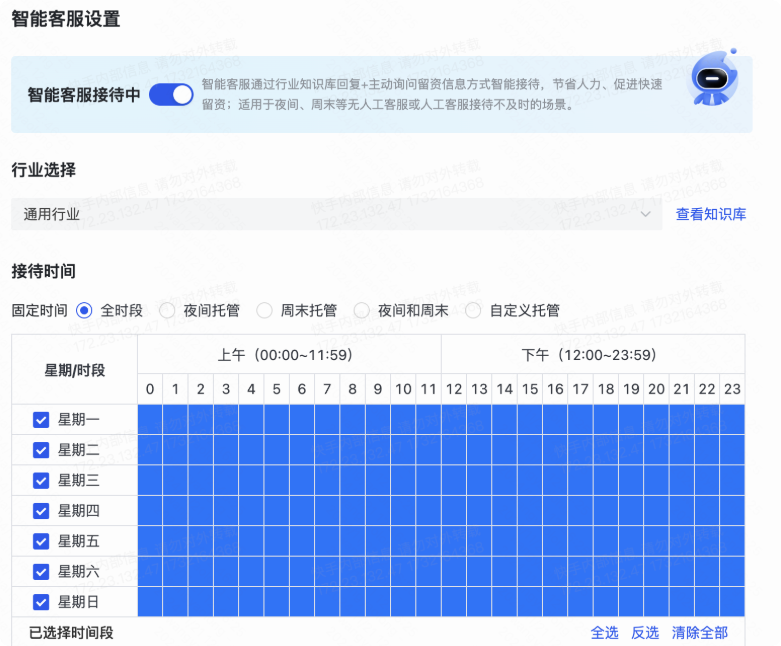
Task: Uncheck the 星期二 checkbox
Action: 41,450
